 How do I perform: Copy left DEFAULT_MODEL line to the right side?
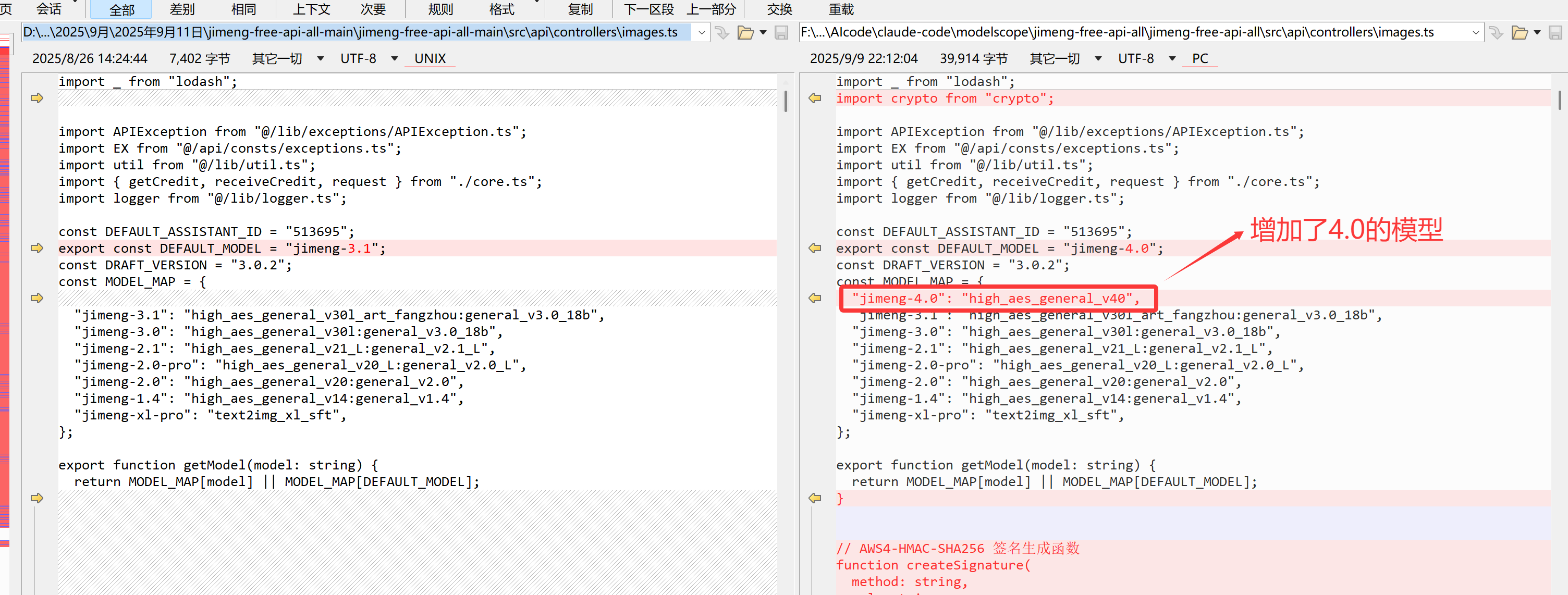click(x=37, y=248)
